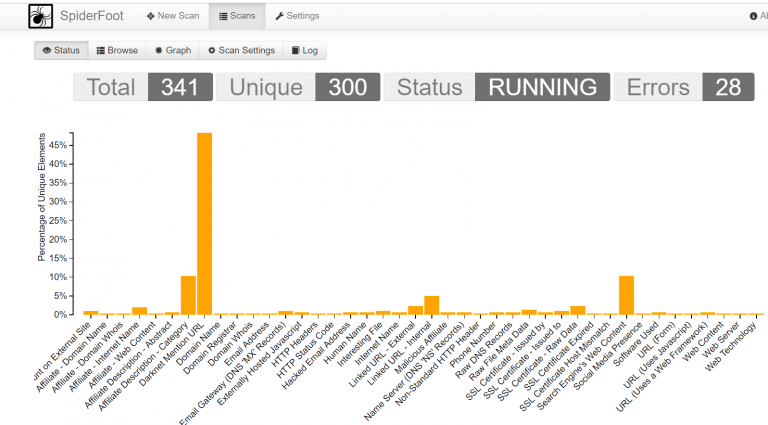Click the 'URL (Form)' axis label
Viewport: 768px width, 425px height.
(x=657, y=339)
